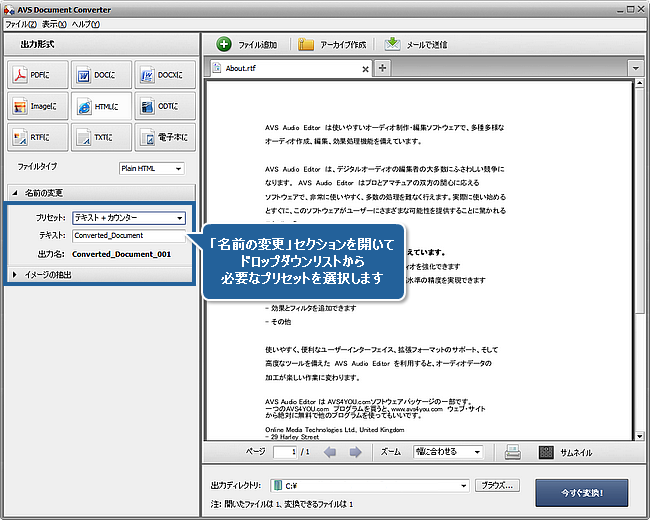Open the ヘルプ menu
This screenshot has height=520, width=650.
click(85, 24)
